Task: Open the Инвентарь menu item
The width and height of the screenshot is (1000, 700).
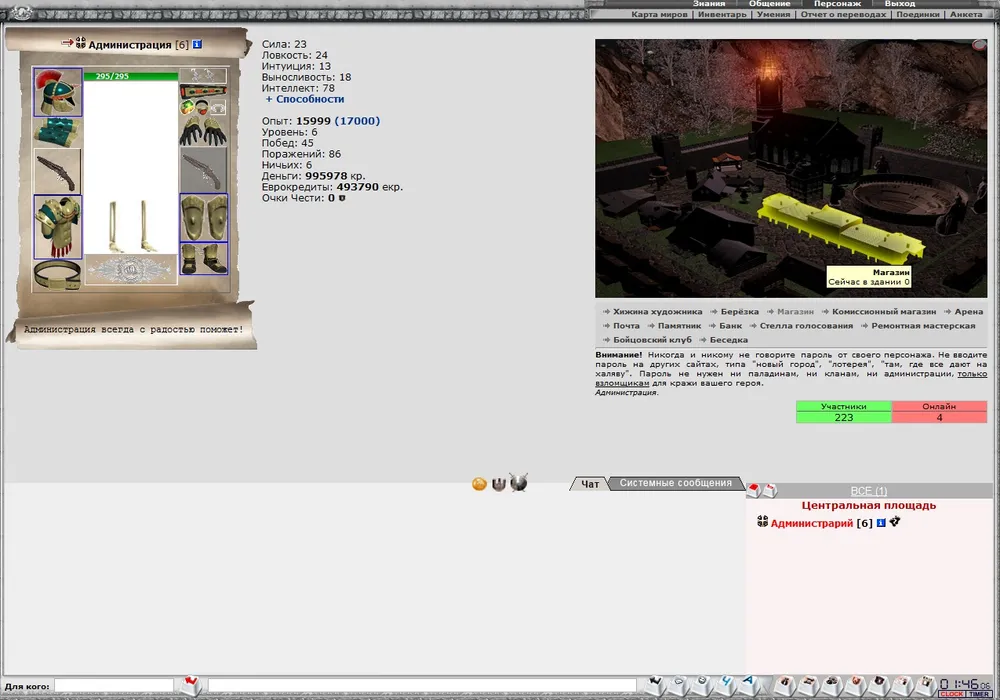Action: [x=722, y=15]
